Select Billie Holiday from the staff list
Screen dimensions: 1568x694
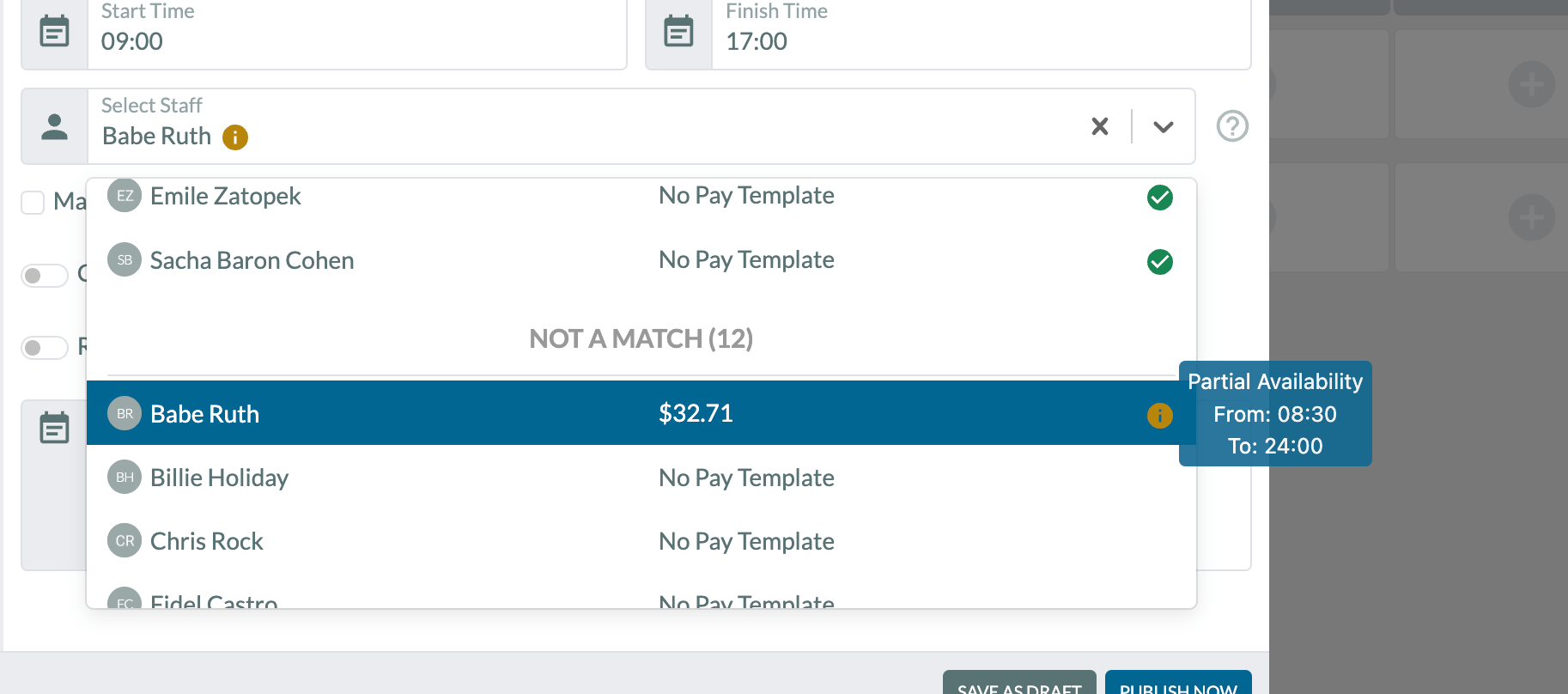(x=641, y=478)
